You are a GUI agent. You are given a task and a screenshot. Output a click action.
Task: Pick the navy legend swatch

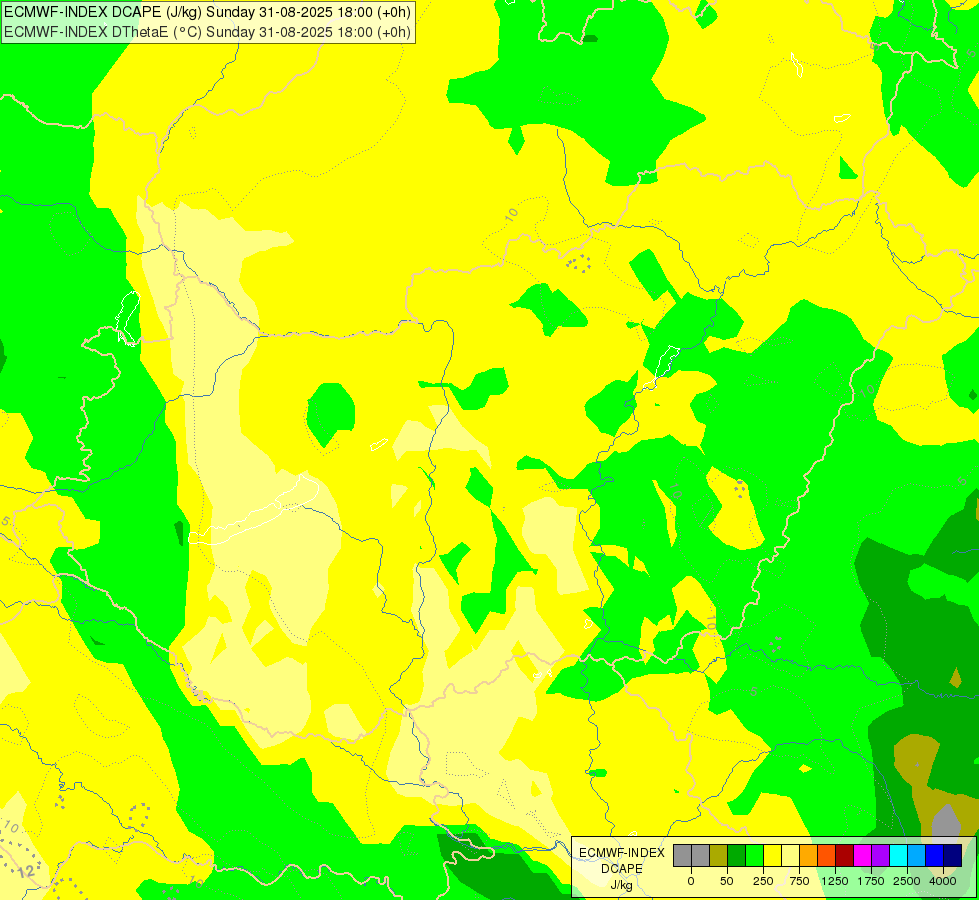tap(953, 856)
